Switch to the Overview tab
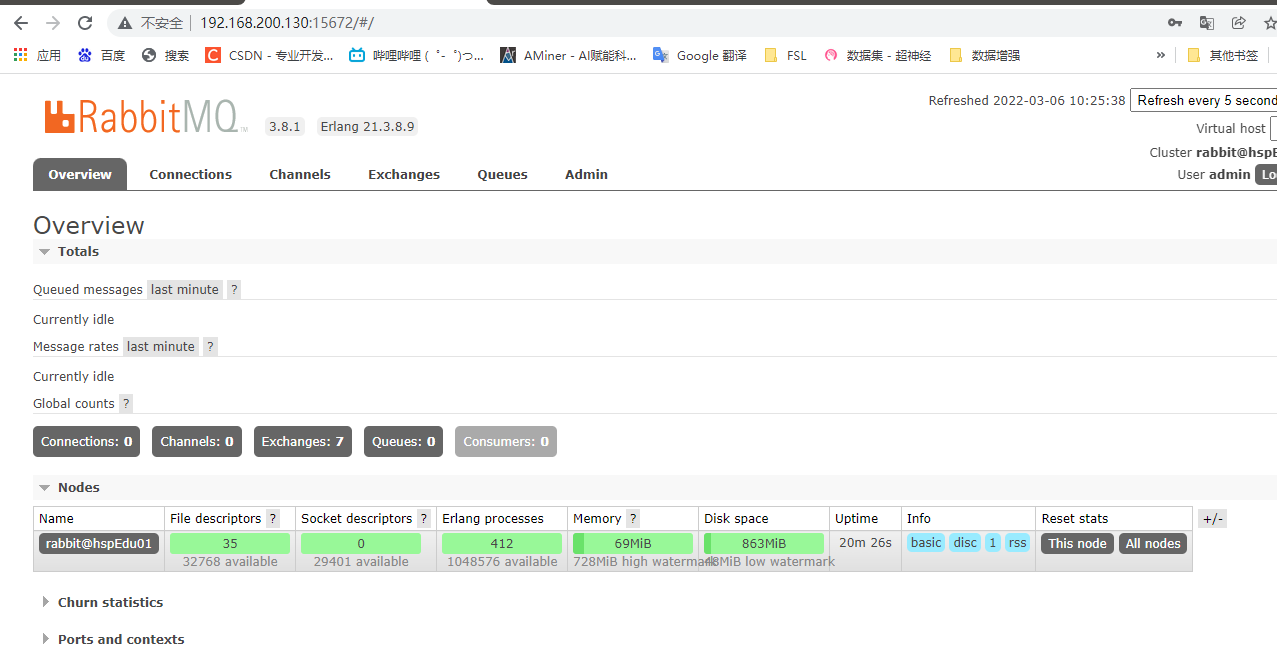Viewport: 1277px width, 667px height. tap(80, 174)
